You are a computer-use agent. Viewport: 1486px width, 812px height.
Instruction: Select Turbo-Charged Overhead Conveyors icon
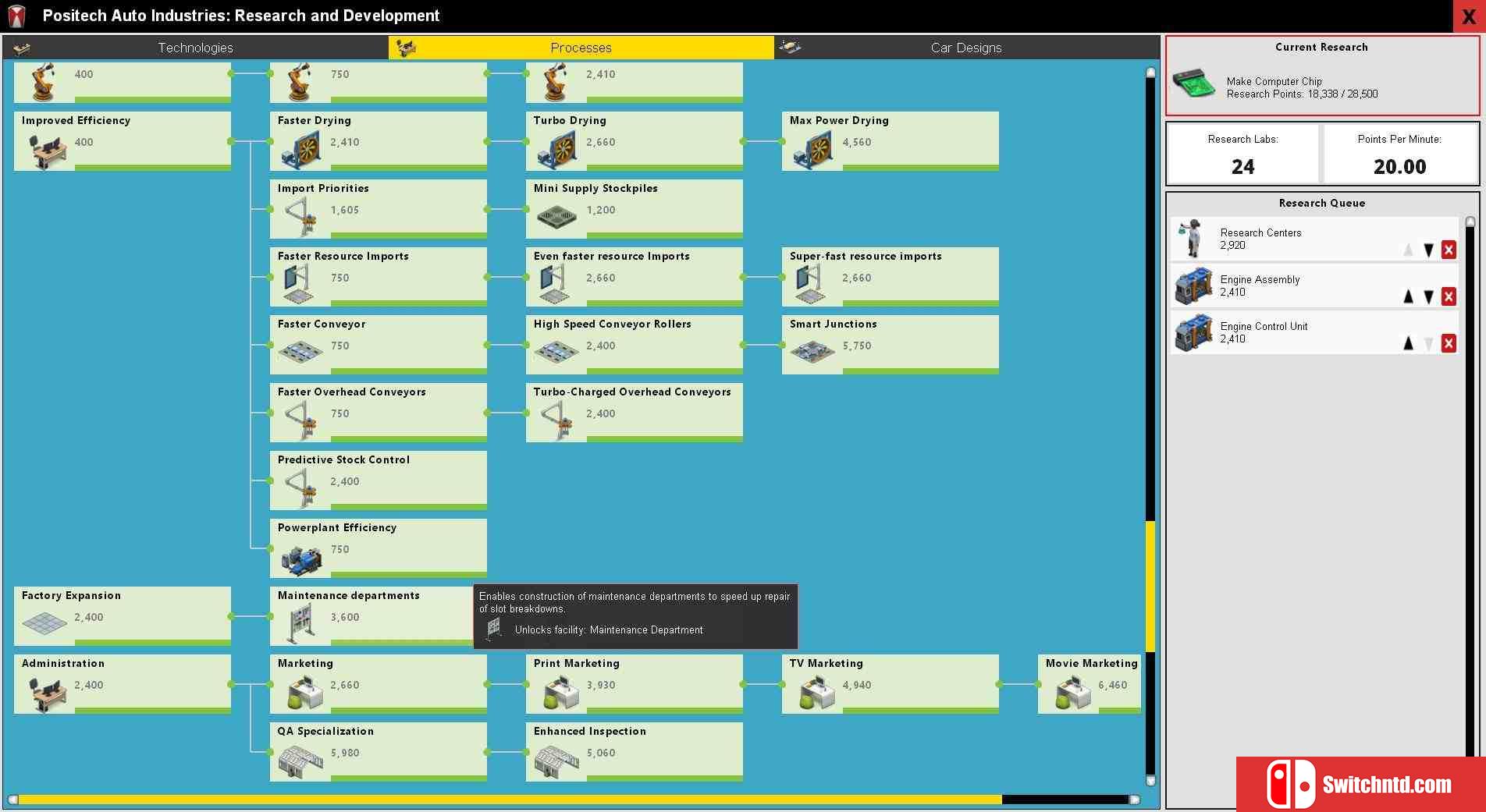pos(557,421)
